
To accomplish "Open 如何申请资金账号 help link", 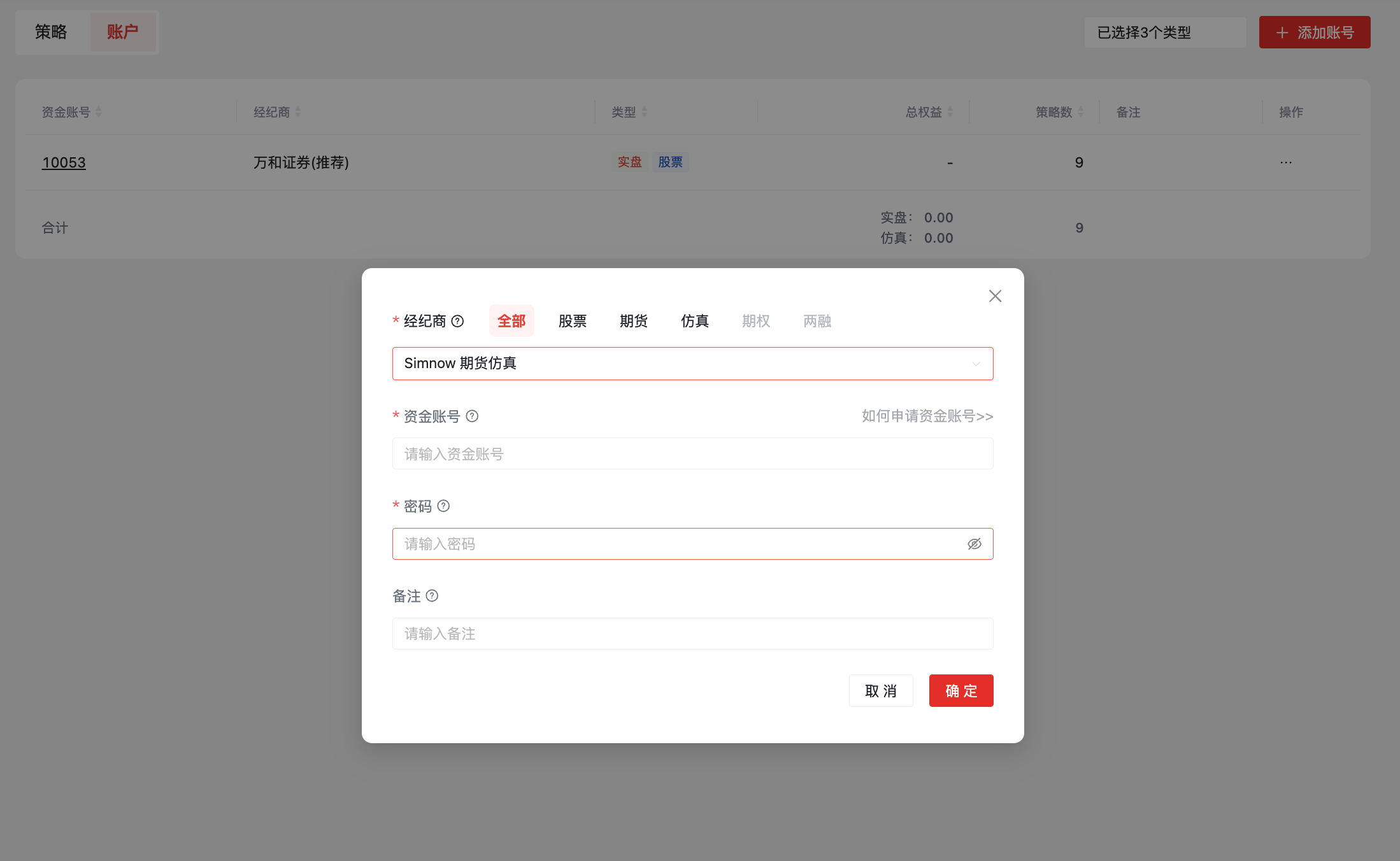I will pos(927,416).
